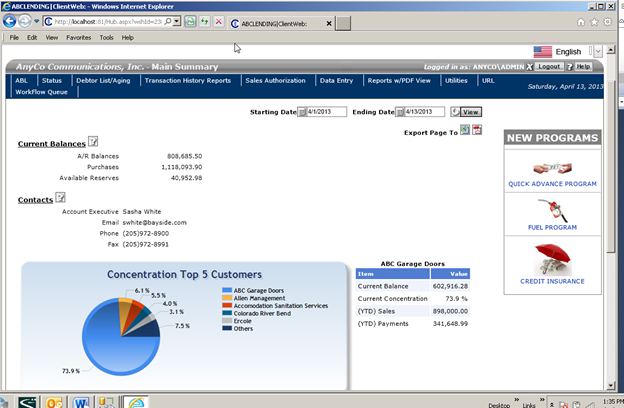The height and width of the screenshot is (408, 624).
Task: Click the US flag language icon
Action: click(x=542, y=52)
